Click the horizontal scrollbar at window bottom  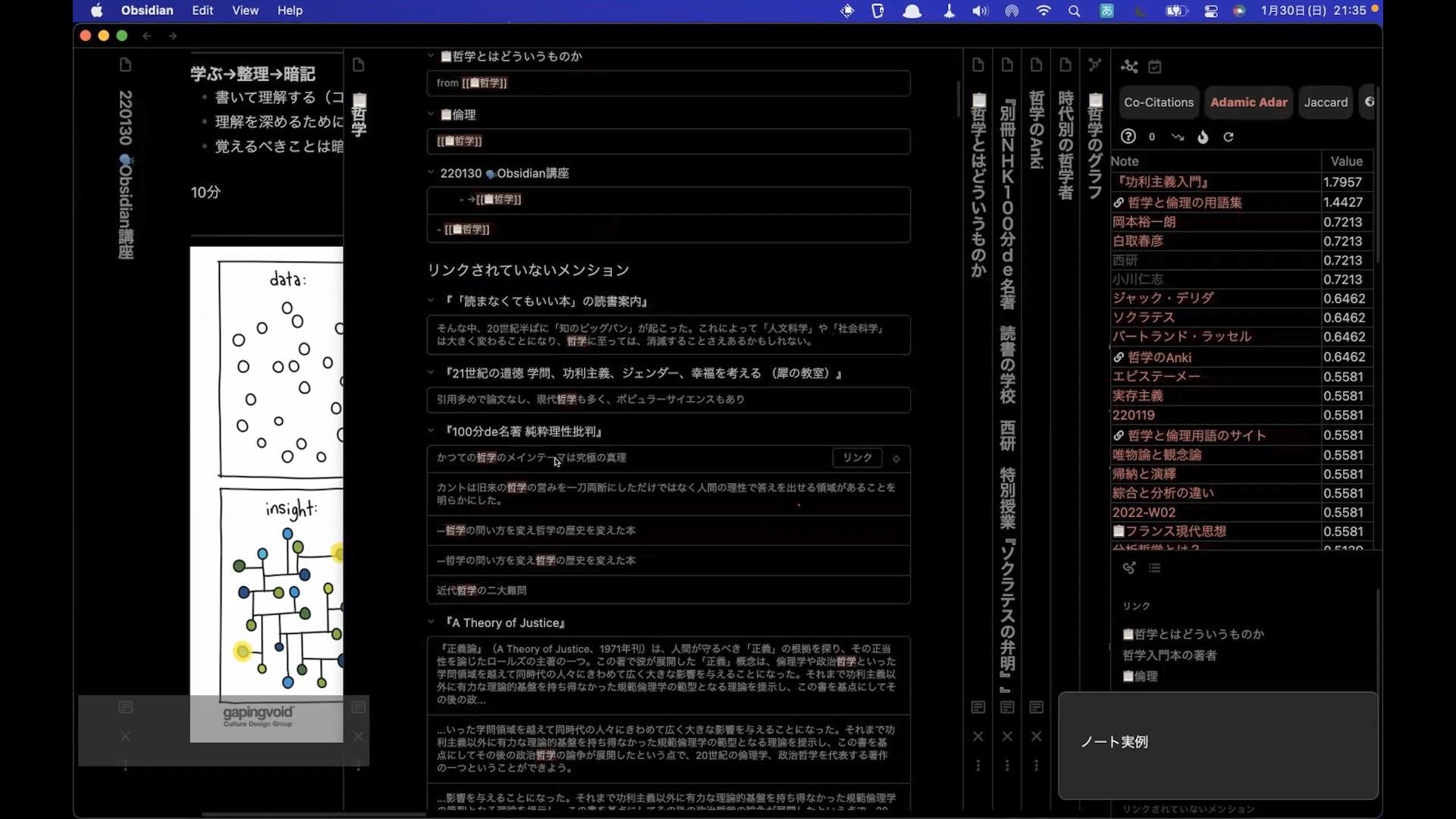pyautogui.click(x=313, y=814)
